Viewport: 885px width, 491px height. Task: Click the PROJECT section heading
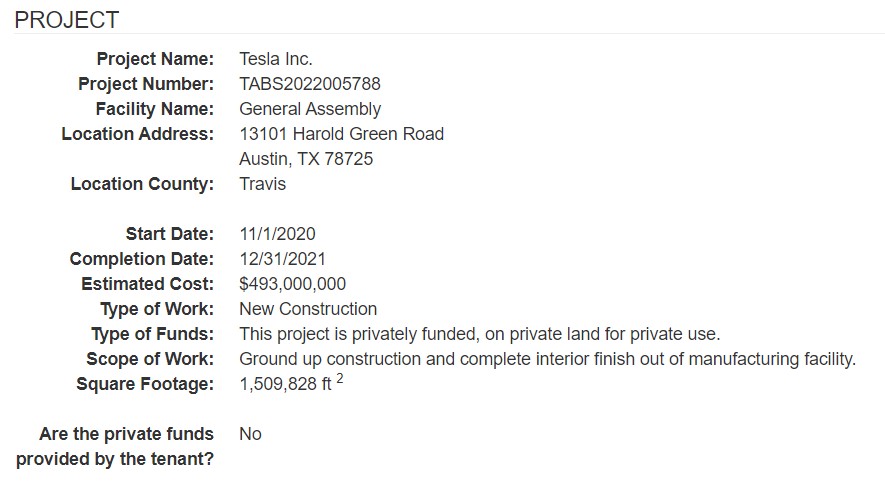coord(67,20)
